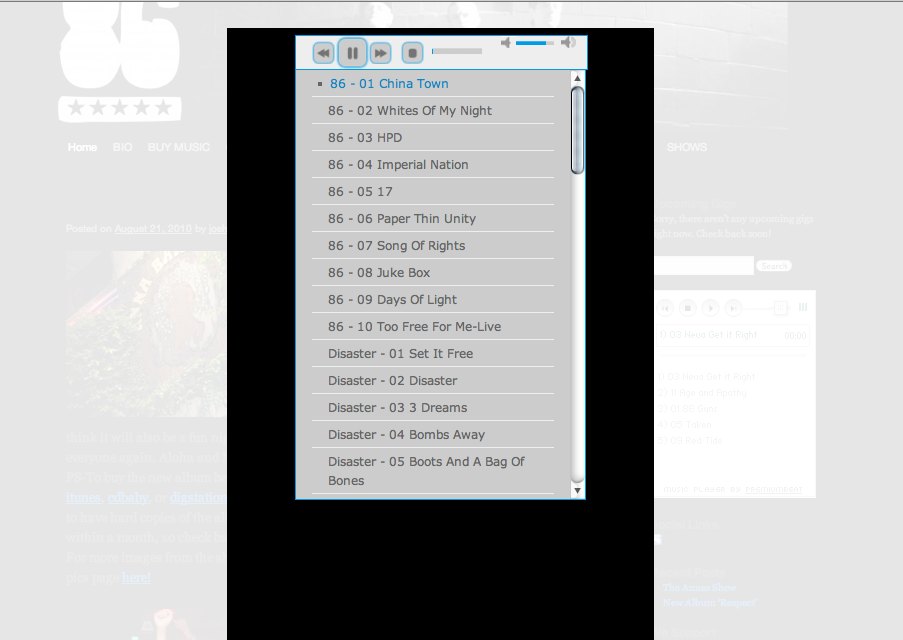Image resolution: width=903 pixels, height=640 pixels.
Task: Choose 86 - 10 Too Free For Me-Live
Action: [414, 327]
